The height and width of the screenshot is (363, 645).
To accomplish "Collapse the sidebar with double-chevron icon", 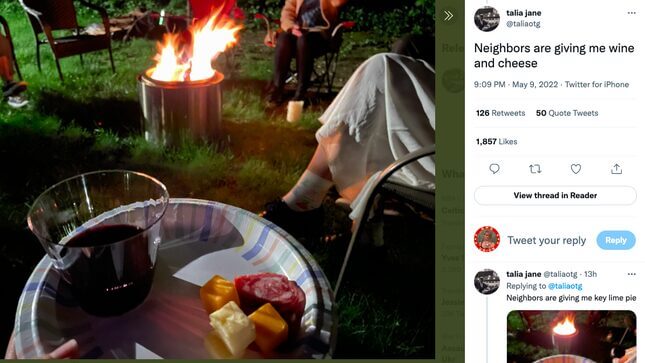I will (x=448, y=16).
